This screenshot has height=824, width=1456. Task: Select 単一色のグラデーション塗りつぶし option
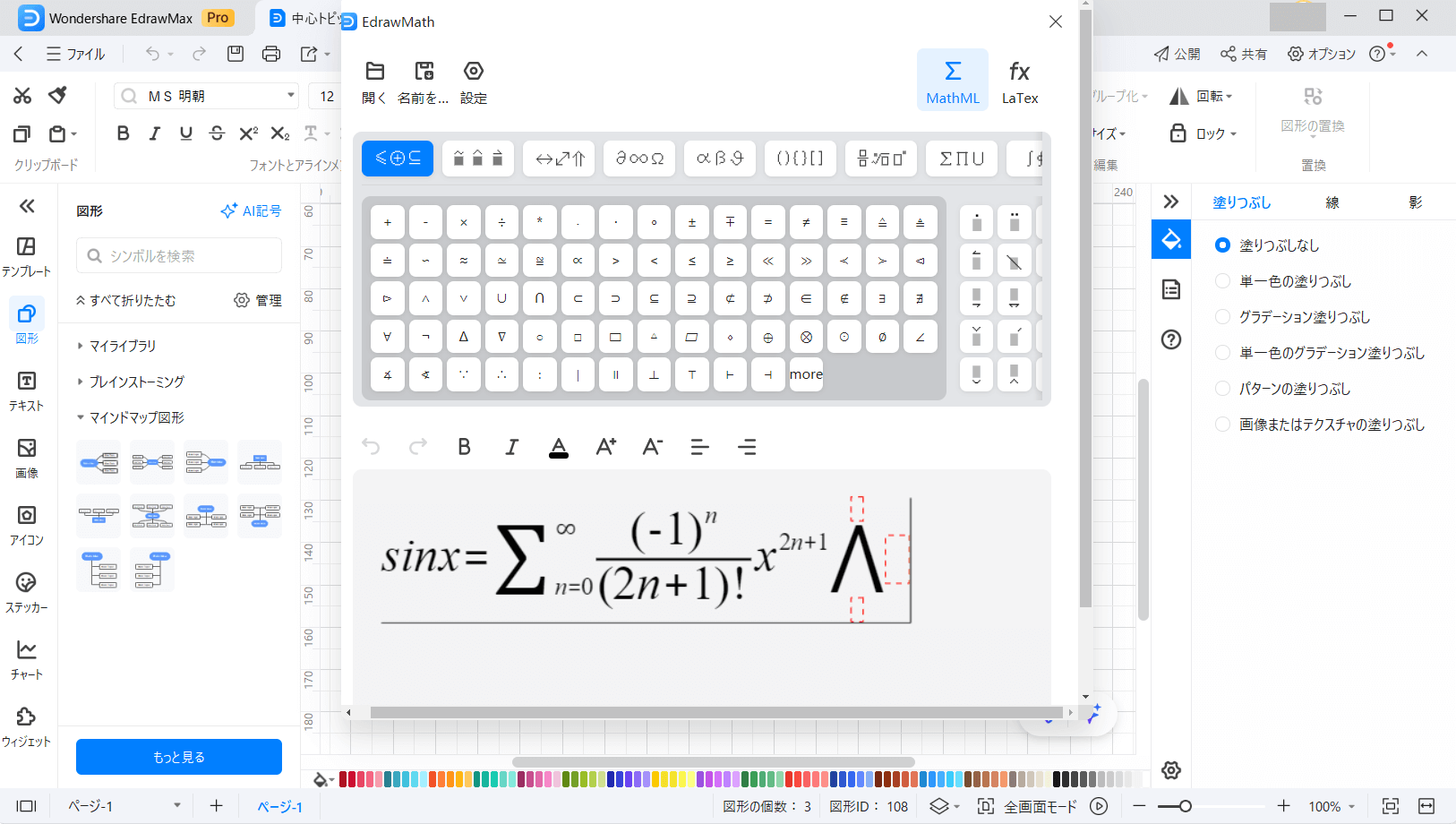(1222, 352)
